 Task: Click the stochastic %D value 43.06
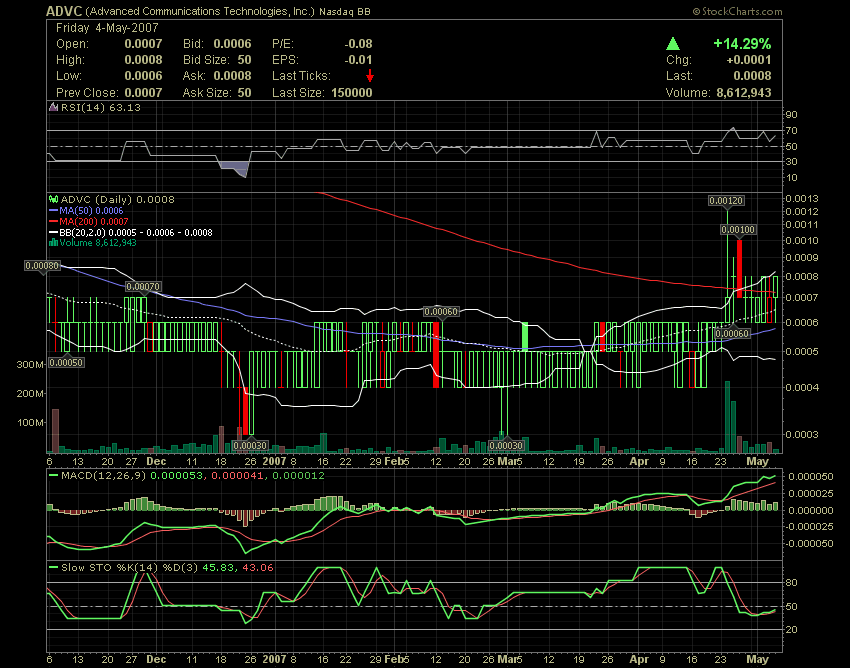pos(257,568)
